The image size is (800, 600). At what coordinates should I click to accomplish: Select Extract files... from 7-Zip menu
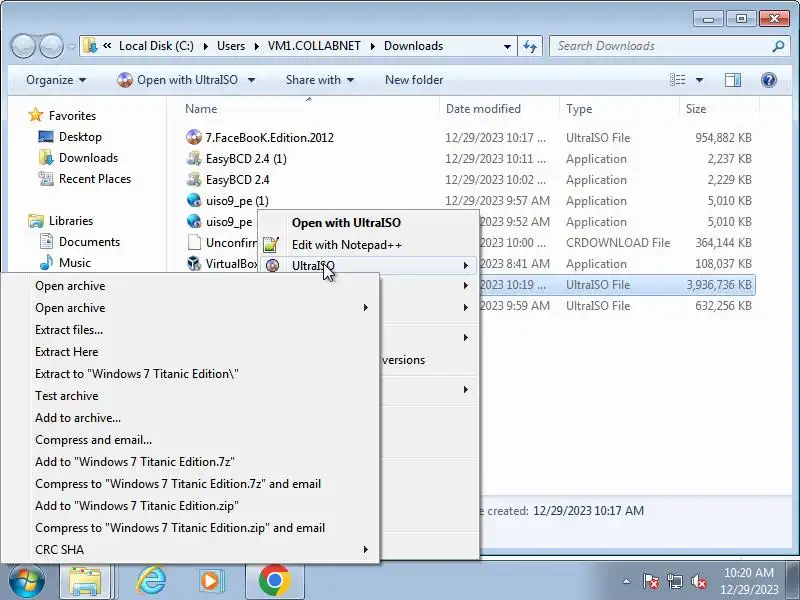69,330
